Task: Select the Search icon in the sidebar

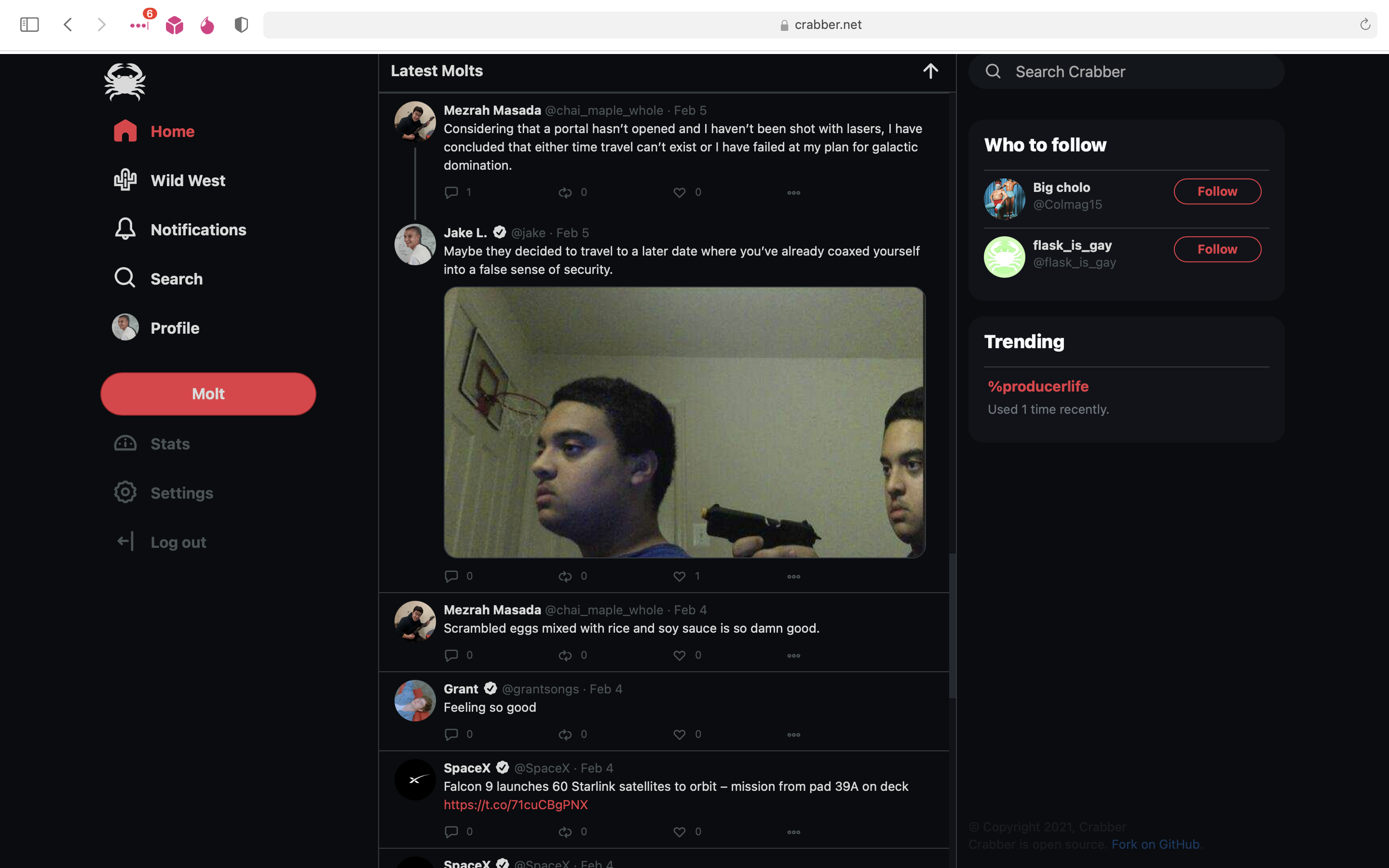Action: pos(124,278)
